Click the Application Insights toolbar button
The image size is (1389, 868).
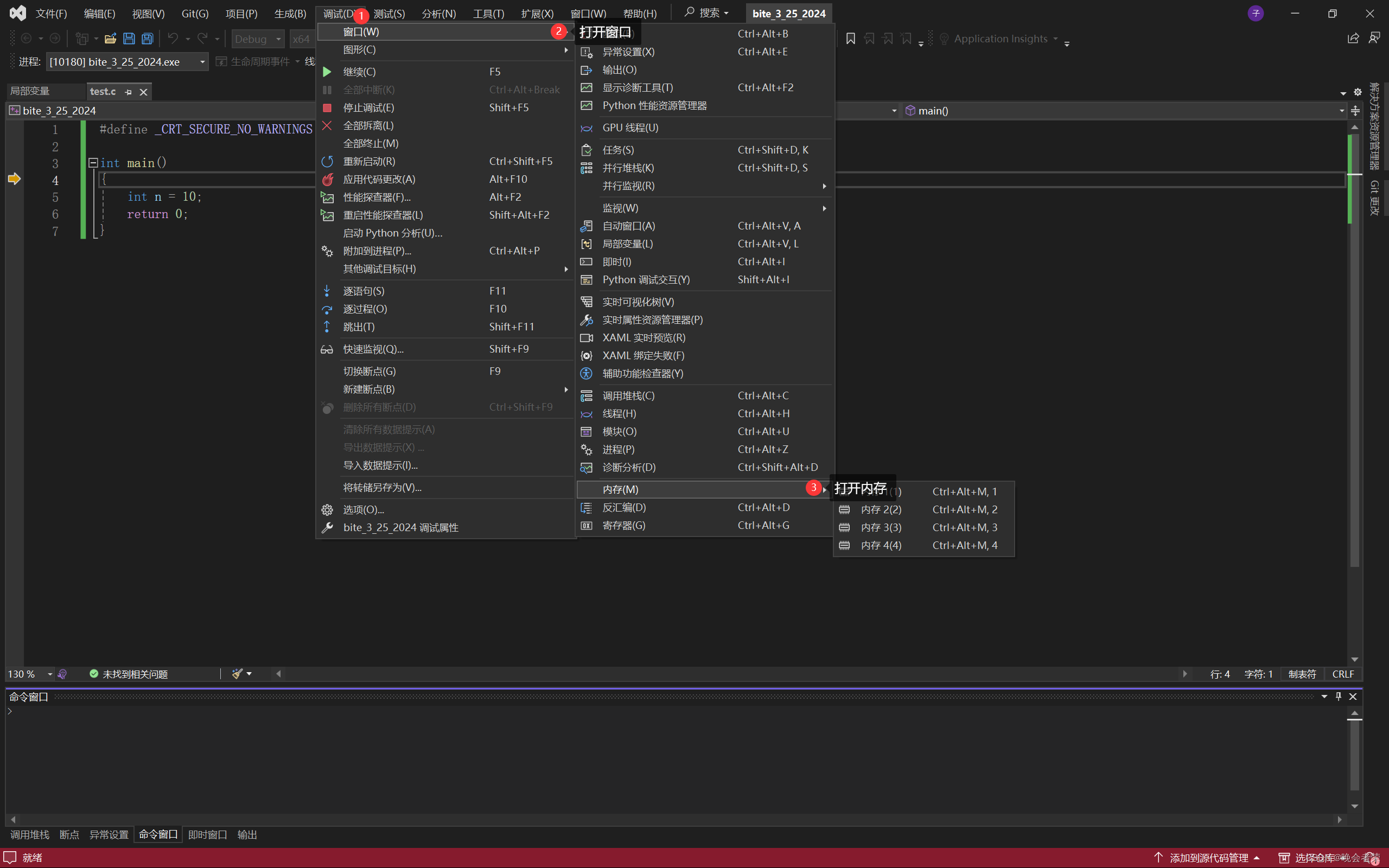click(x=1000, y=39)
